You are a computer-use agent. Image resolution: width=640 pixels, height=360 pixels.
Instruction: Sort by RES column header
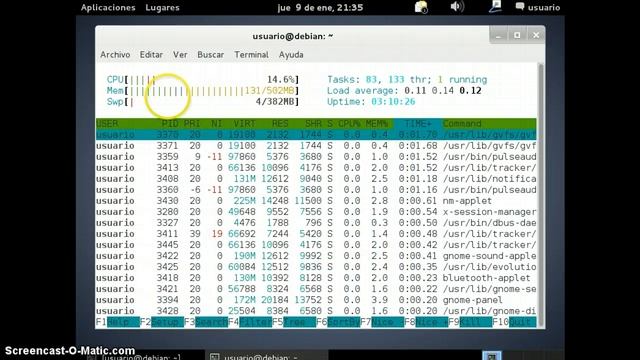tap(280, 124)
